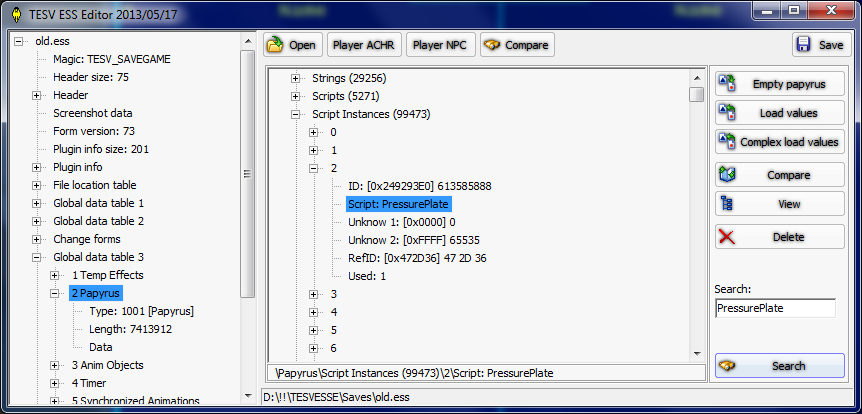Viewport: 862px width, 414px height.
Task: Select Magic: TESV_SAVEGAME row
Action: 112,59
